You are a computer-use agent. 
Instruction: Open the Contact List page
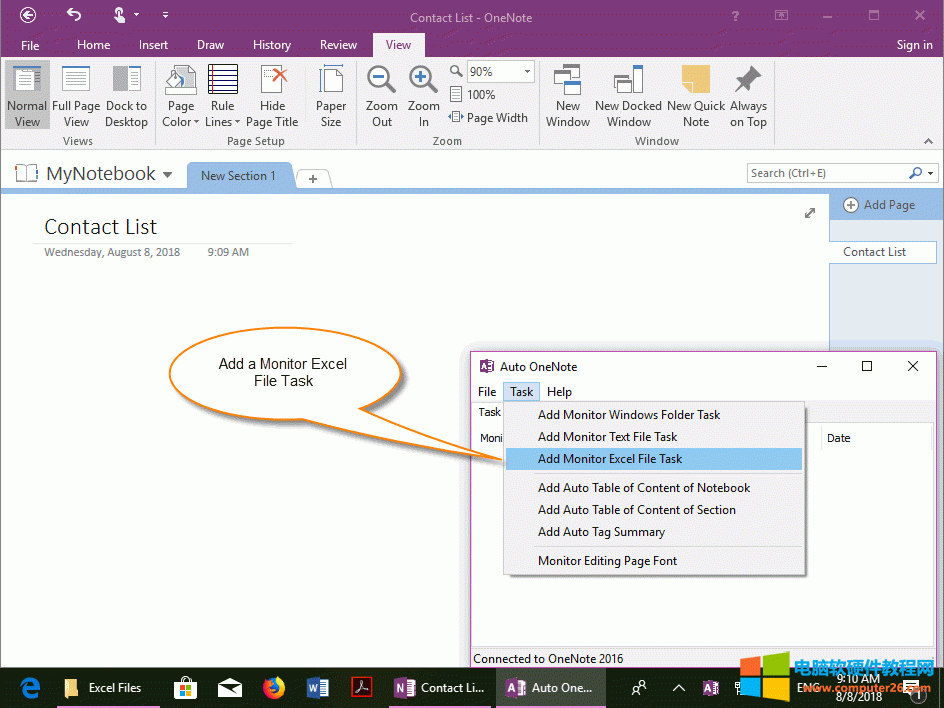point(880,251)
